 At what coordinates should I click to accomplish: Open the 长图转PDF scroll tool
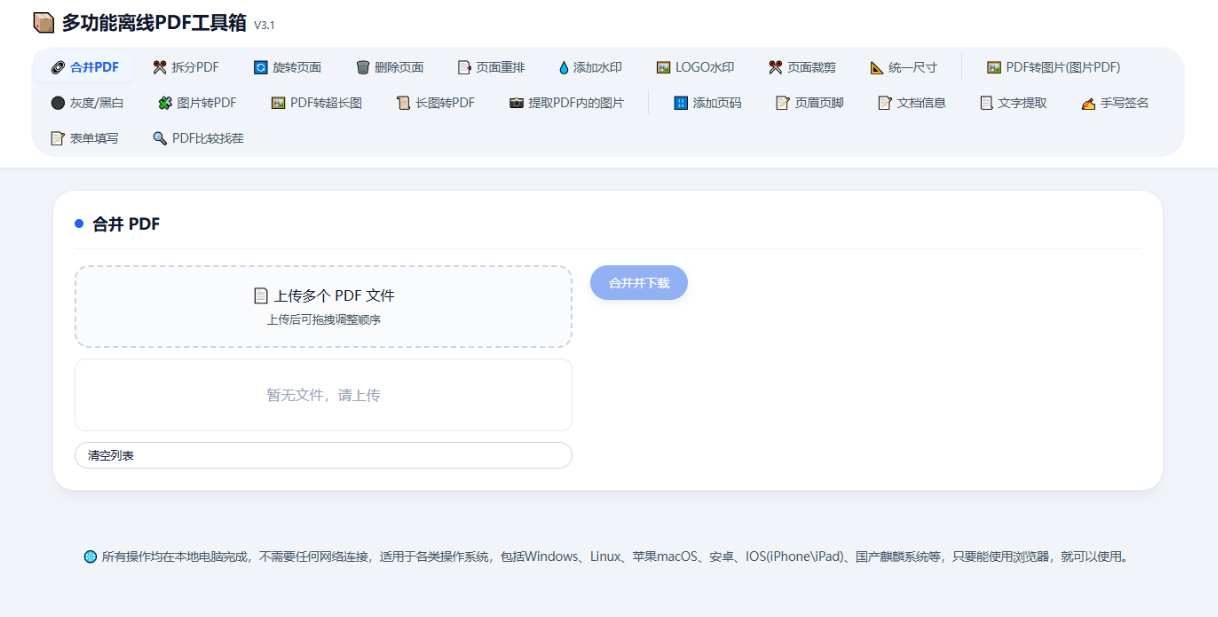tap(435, 102)
